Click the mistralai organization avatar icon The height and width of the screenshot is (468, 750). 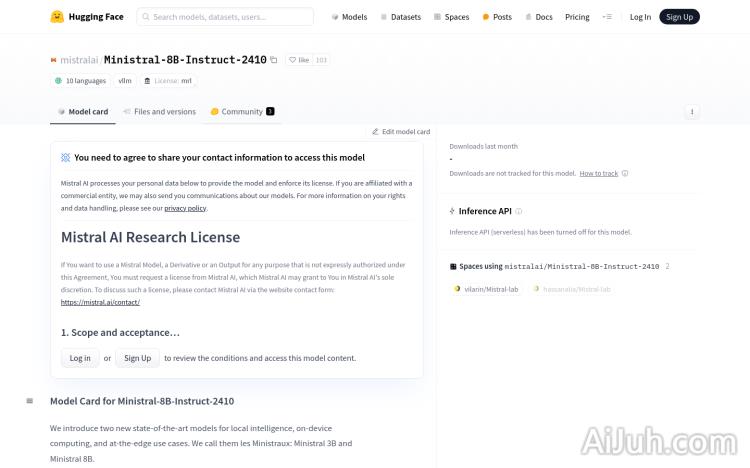pyautogui.click(x=54, y=60)
